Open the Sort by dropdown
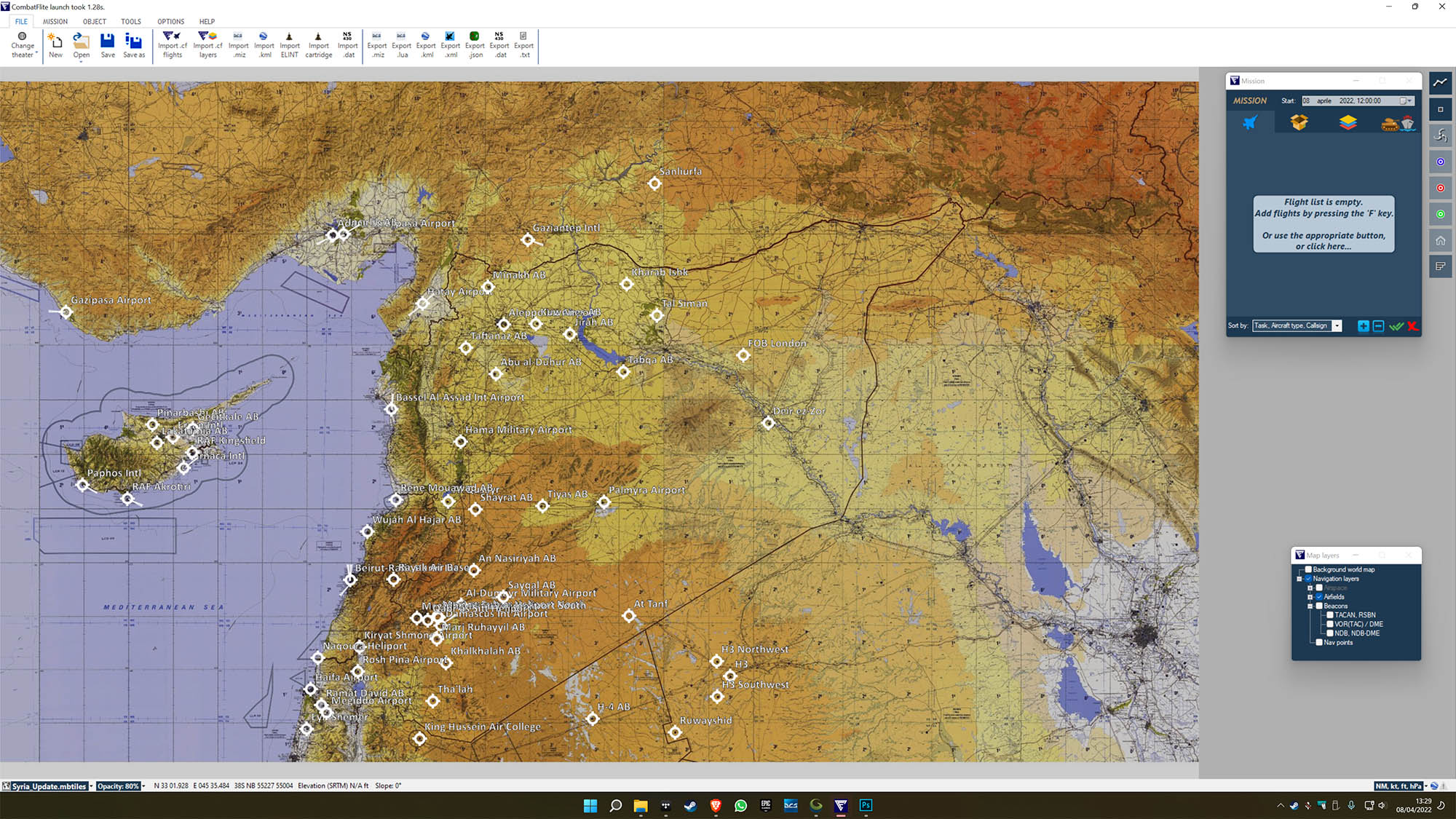 (1337, 326)
